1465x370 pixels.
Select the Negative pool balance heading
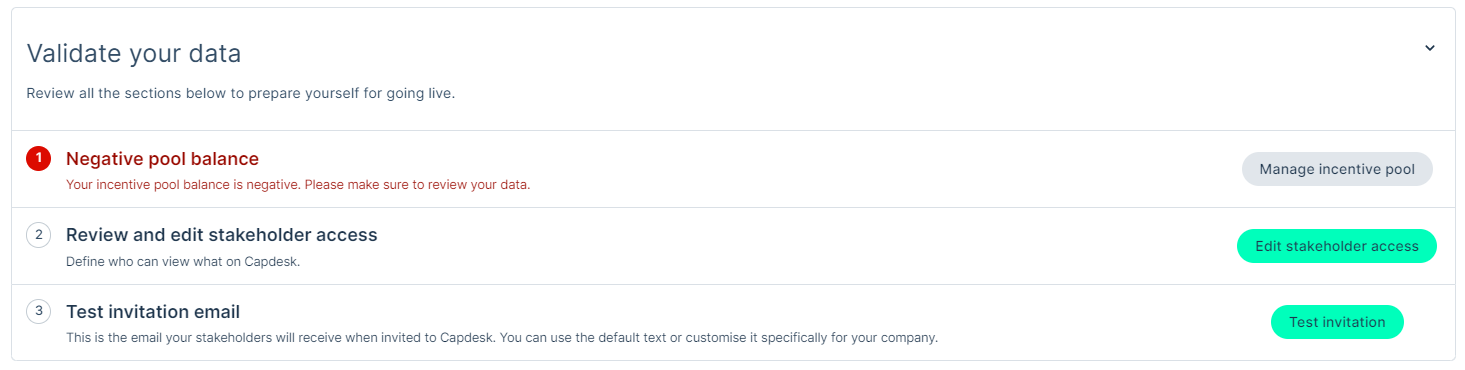click(162, 159)
